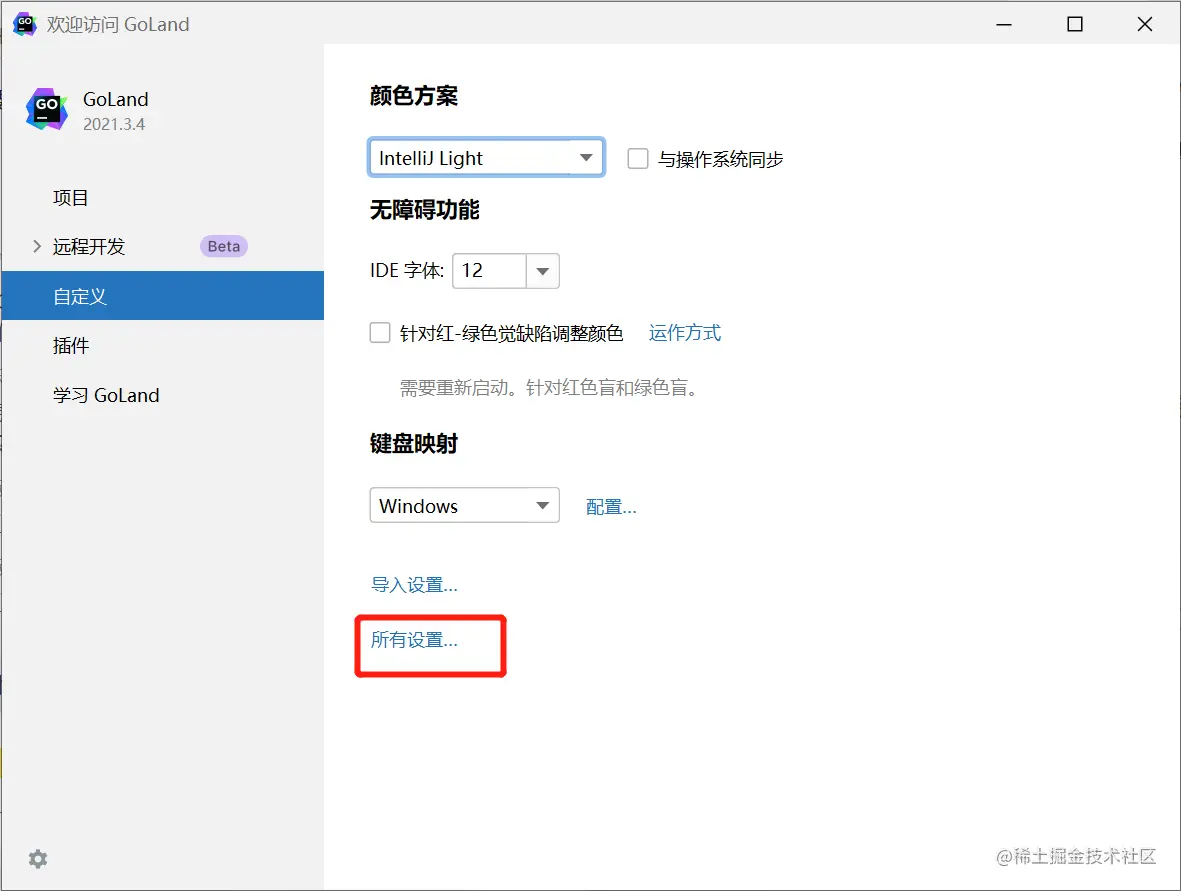This screenshot has width=1181, height=891.
Task: Minimize the GoLand welcome window
Action: click(x=1004, y=24)
